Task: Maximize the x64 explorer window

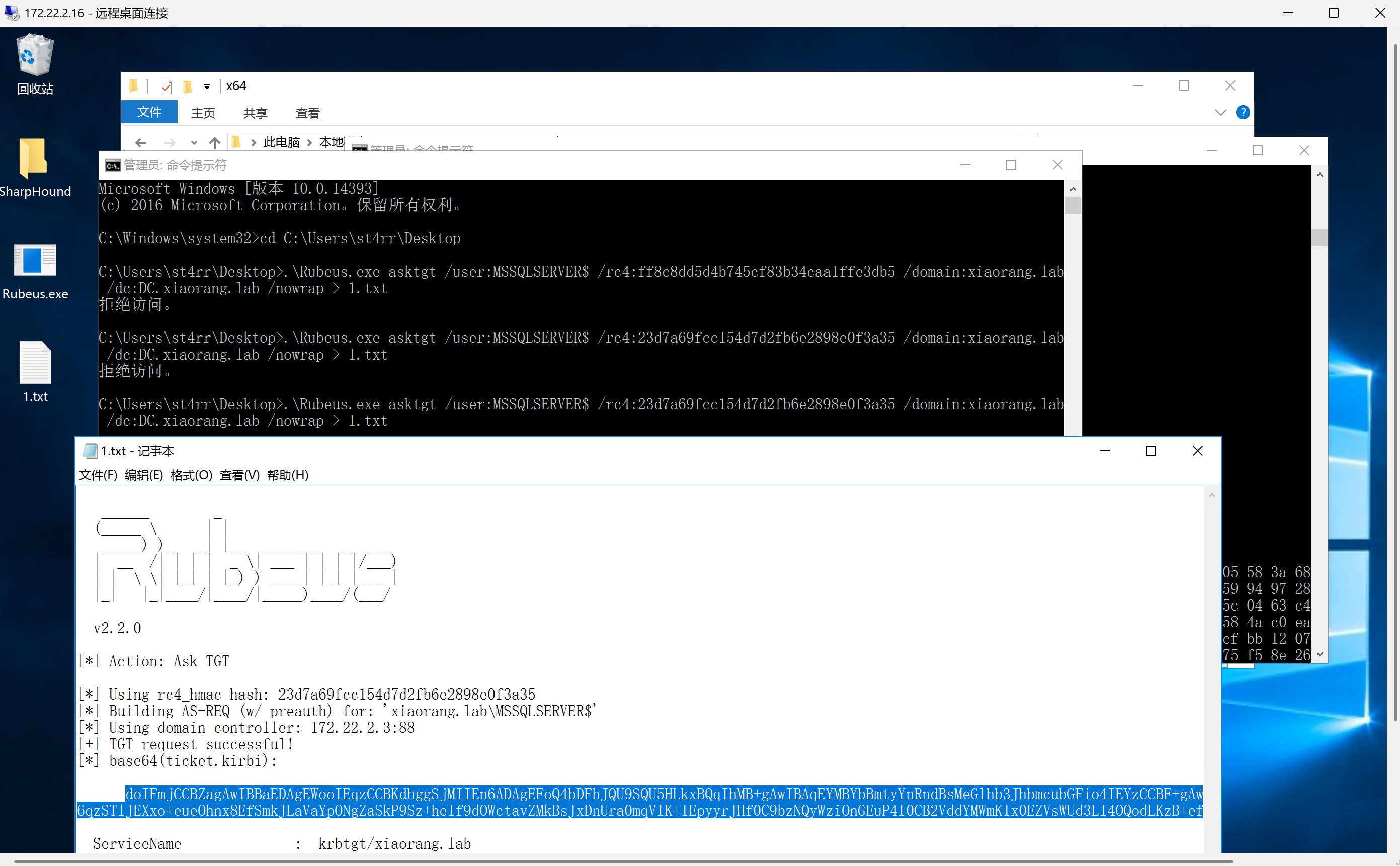Action: (x=1184, y=85)
